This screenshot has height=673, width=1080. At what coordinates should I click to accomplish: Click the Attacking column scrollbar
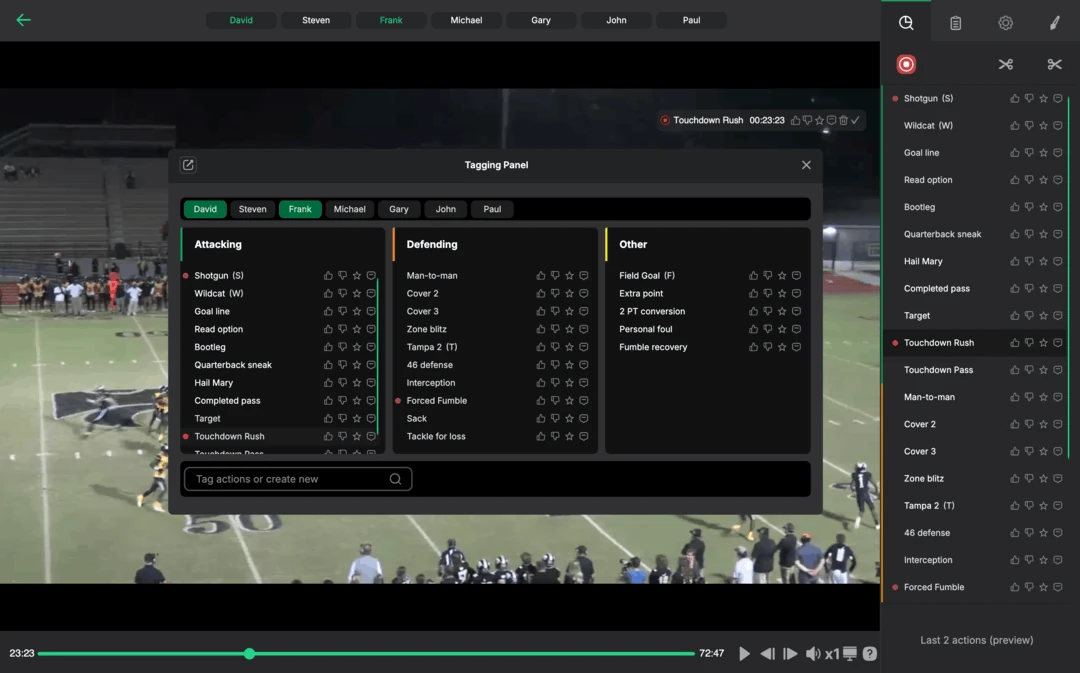378,356
